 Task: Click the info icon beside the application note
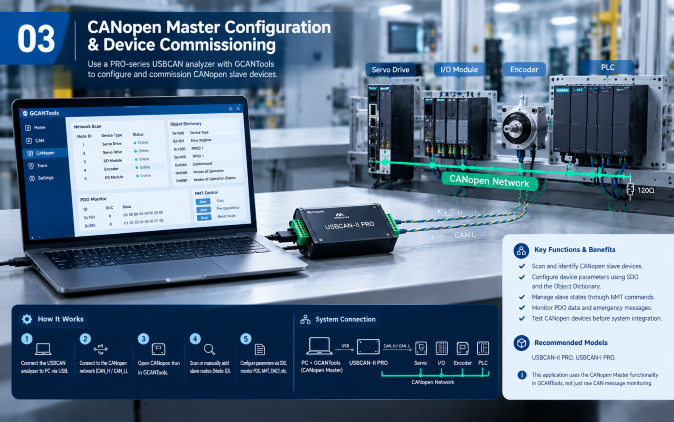[522, 375]
